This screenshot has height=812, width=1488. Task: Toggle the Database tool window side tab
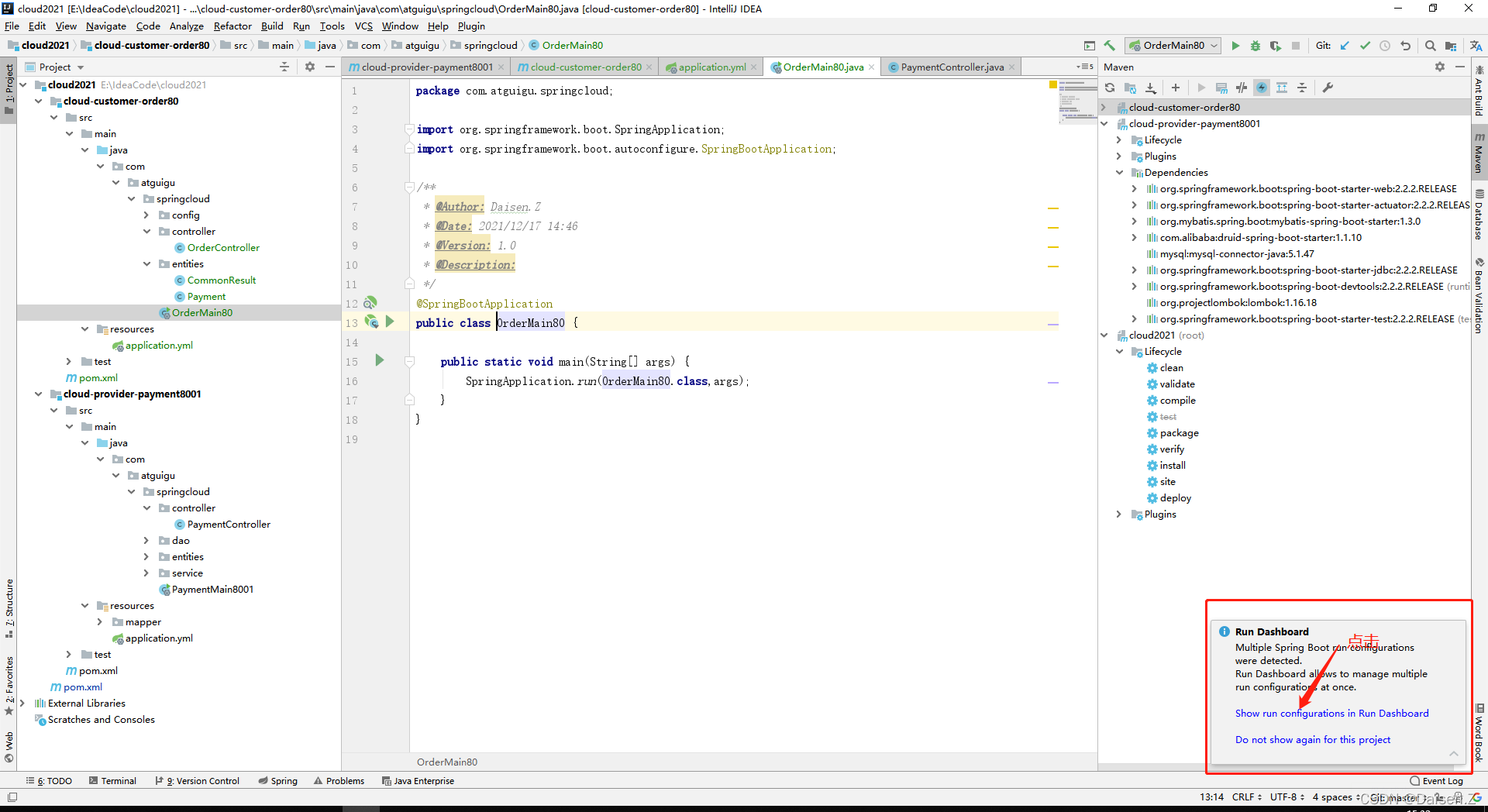point(1479,215)
